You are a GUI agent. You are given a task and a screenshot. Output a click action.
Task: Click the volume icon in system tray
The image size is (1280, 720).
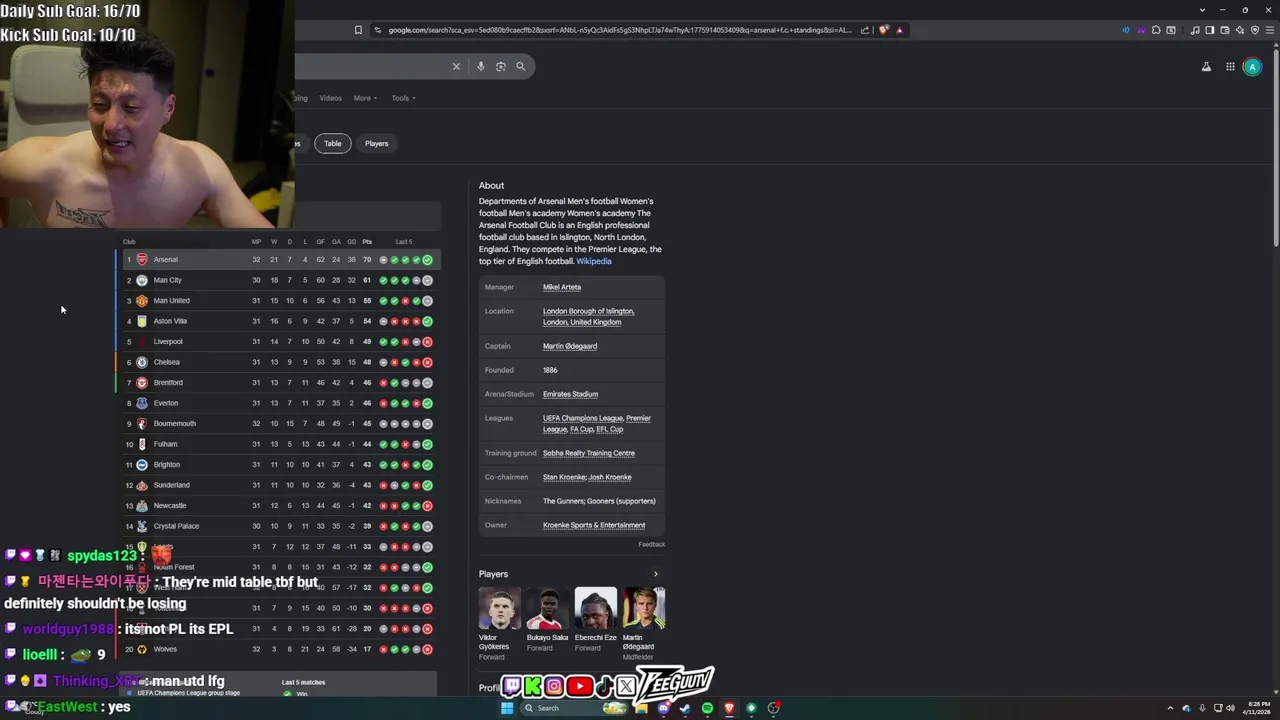pyautogui.click(x=1230, y=708)
